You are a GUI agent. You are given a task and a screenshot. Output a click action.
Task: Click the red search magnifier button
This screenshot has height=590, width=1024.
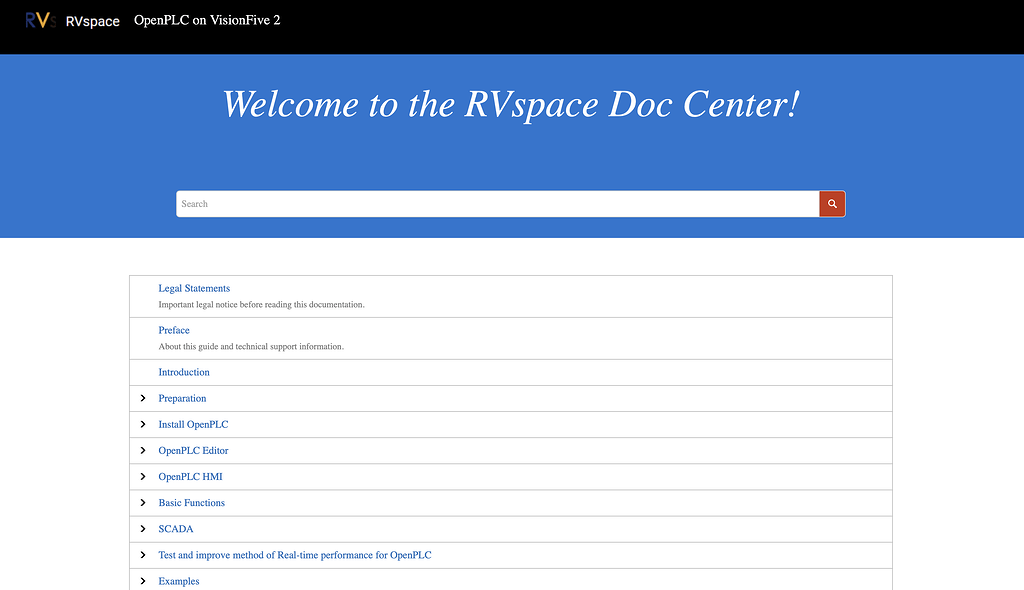pos(832,204)
